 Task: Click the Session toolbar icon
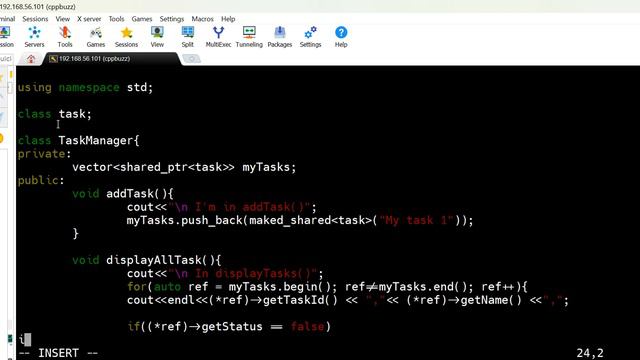(x=6, y=37)
